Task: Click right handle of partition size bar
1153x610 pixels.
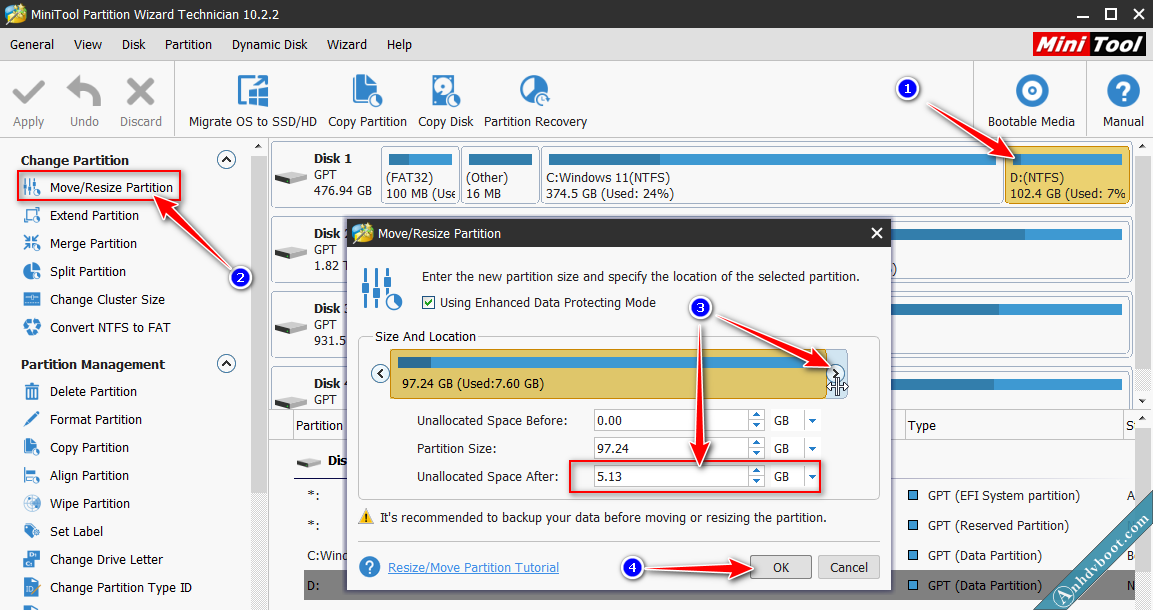Action: pos(835,373)
